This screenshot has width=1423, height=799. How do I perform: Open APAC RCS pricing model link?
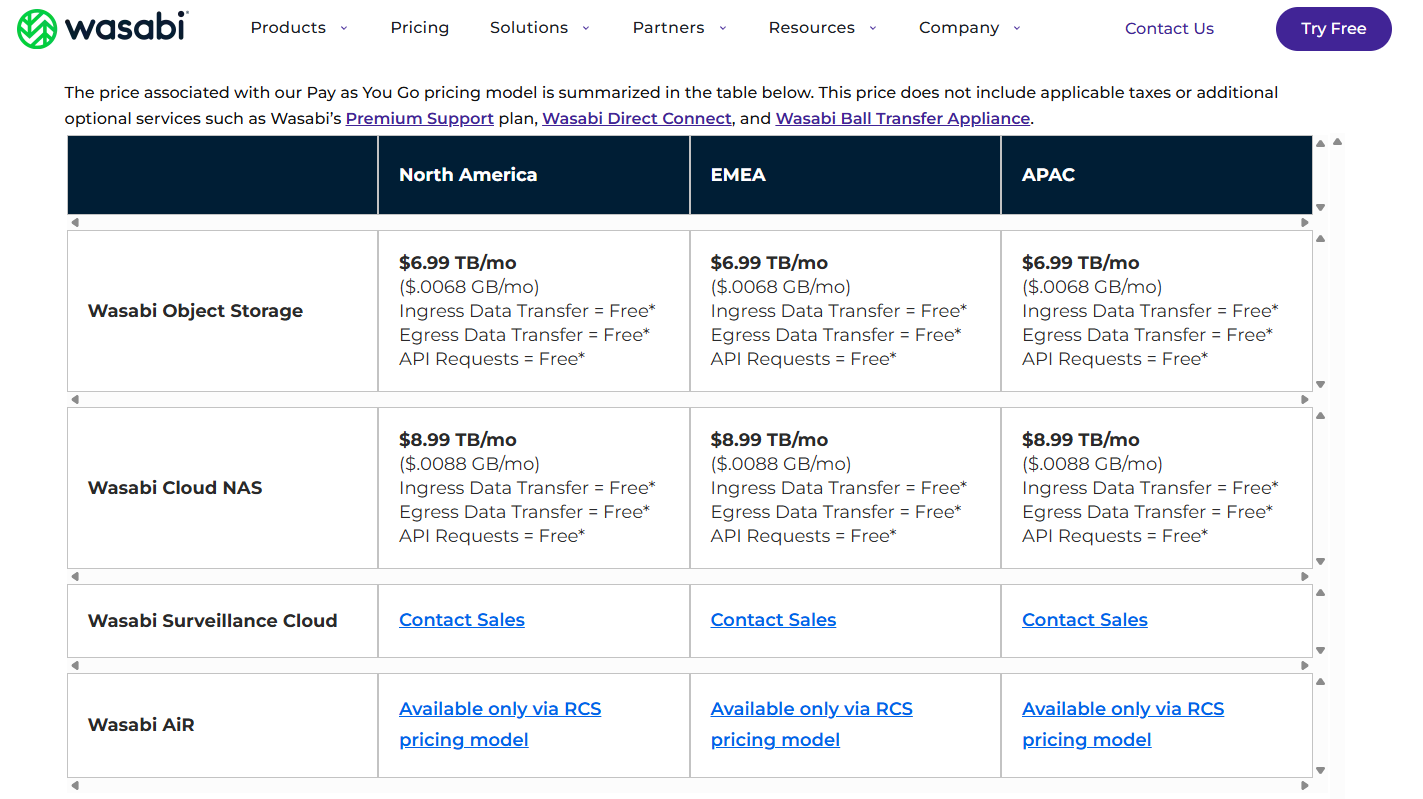click(x=1123, y=724)
